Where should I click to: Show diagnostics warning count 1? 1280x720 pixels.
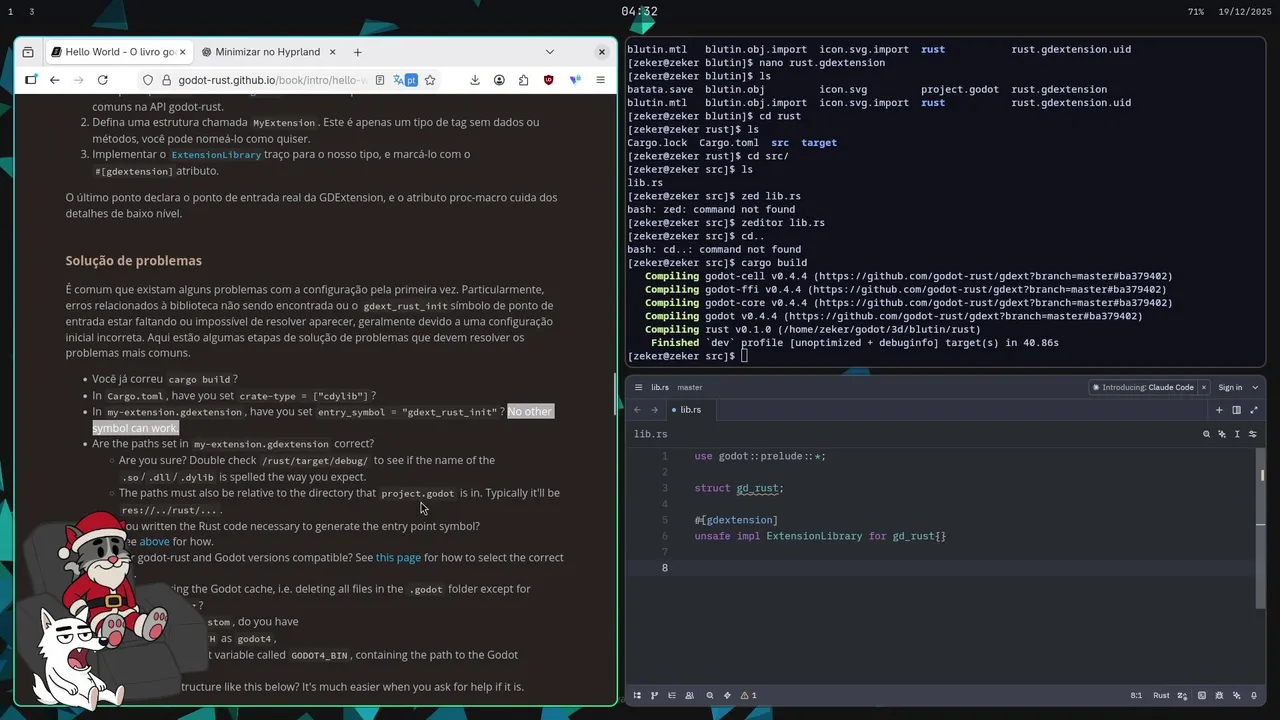[749, 695]
